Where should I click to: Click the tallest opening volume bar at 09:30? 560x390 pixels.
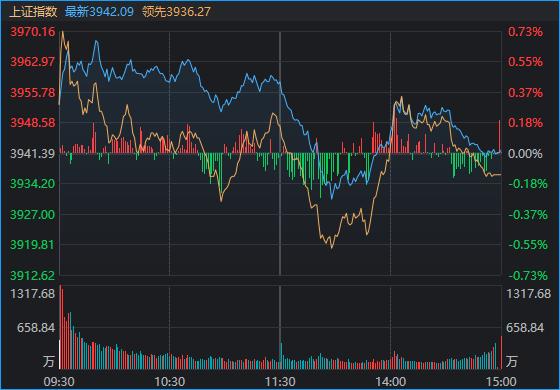pos(60,327)
